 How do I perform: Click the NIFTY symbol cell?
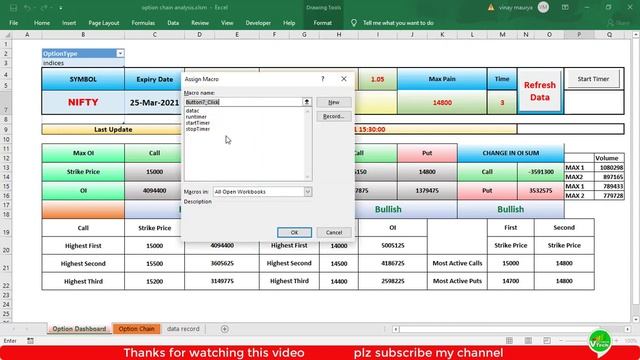[x=83, y=102]
